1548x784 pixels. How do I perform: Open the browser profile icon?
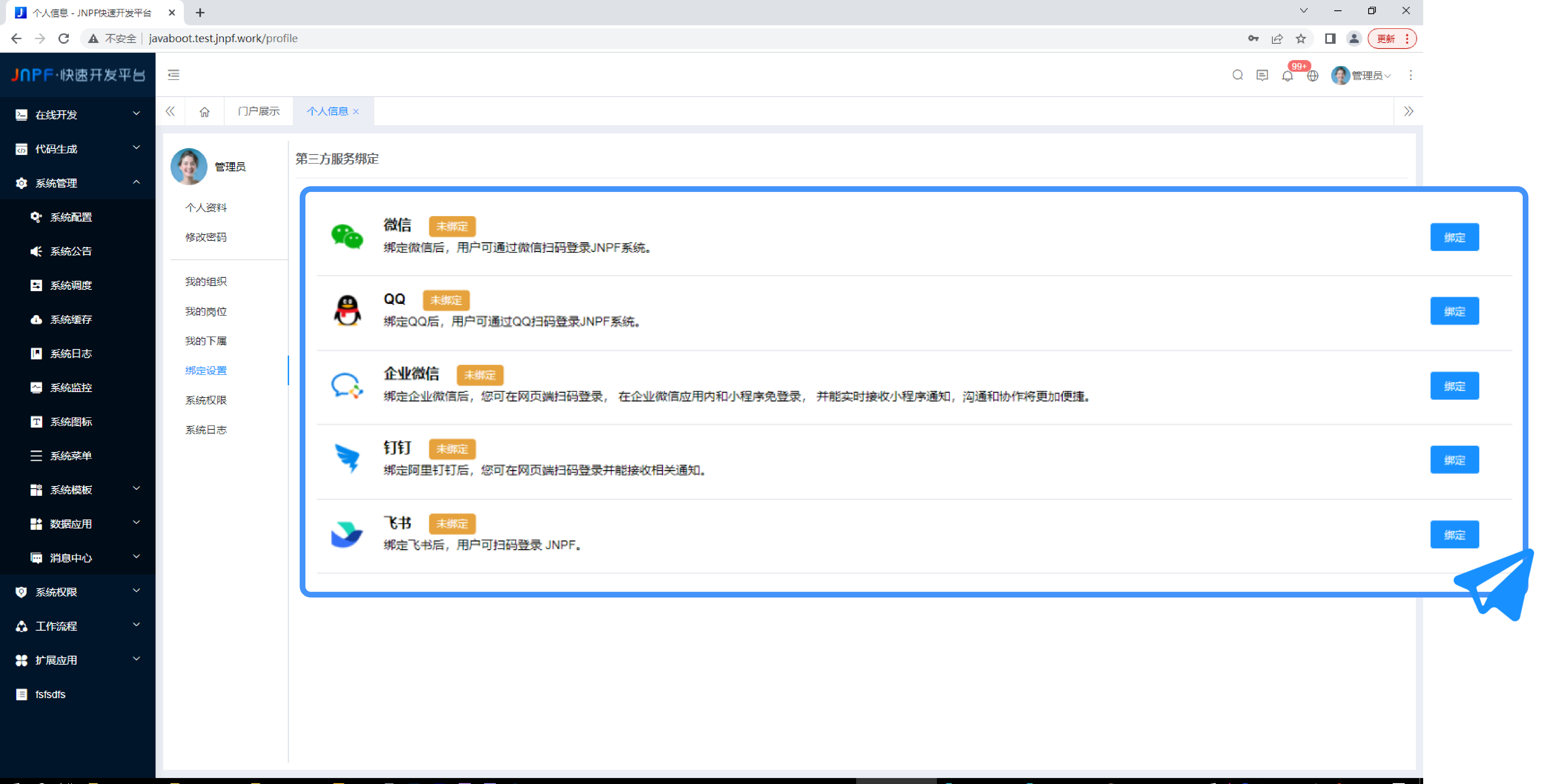[1353, 38]
